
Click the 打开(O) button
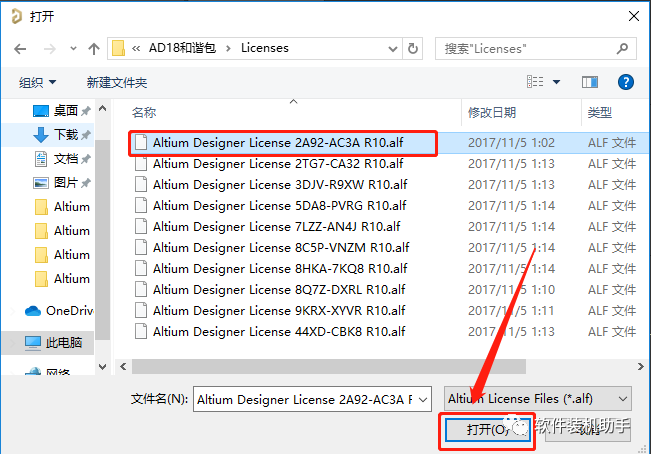coord(487,429)
